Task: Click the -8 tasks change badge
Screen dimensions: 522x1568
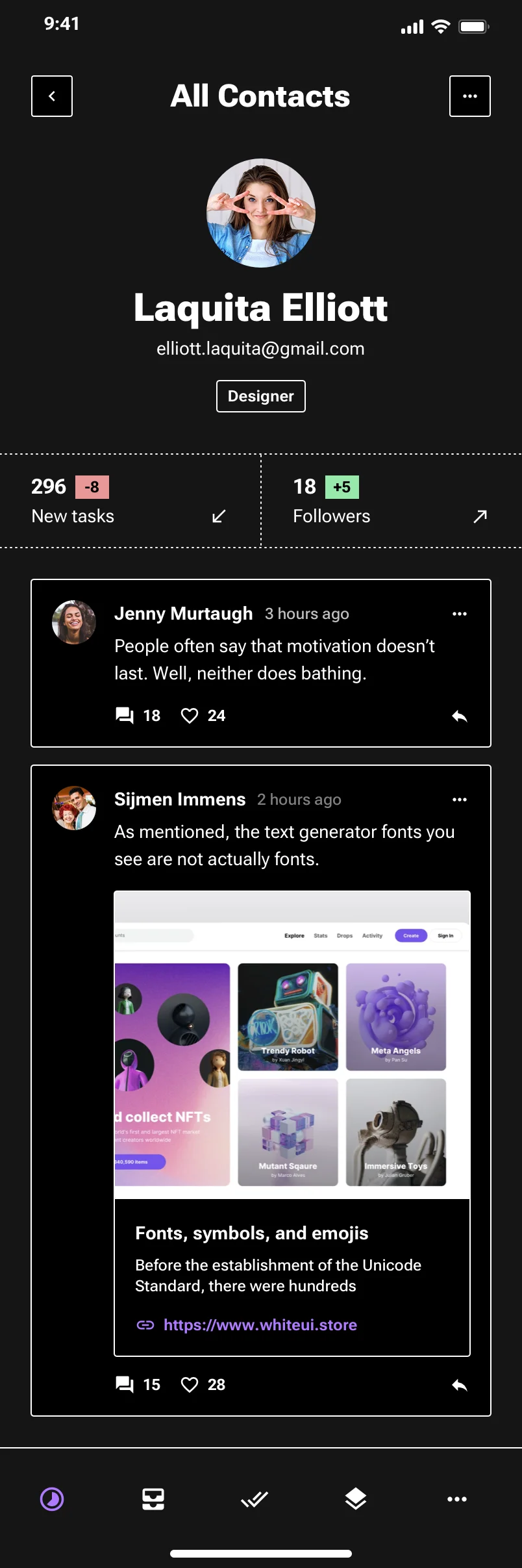Action: pos(92,487)
